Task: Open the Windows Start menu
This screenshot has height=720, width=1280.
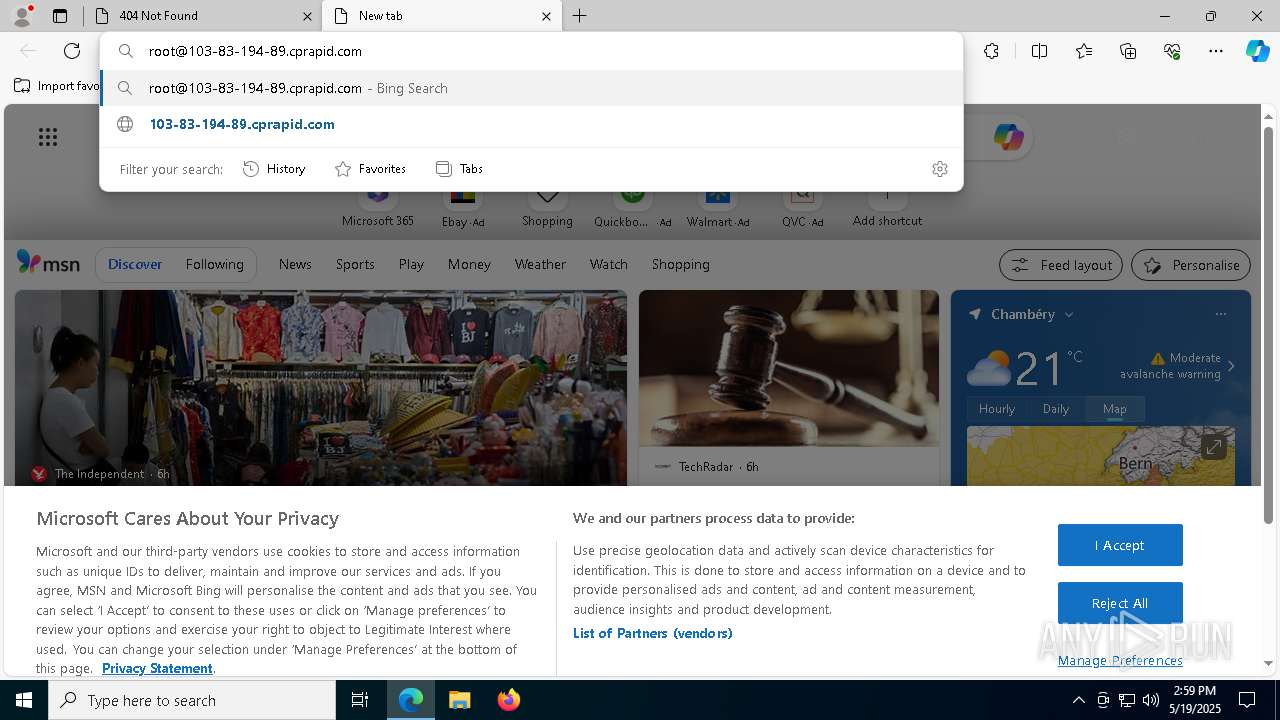Action: (x=24, y=700)
